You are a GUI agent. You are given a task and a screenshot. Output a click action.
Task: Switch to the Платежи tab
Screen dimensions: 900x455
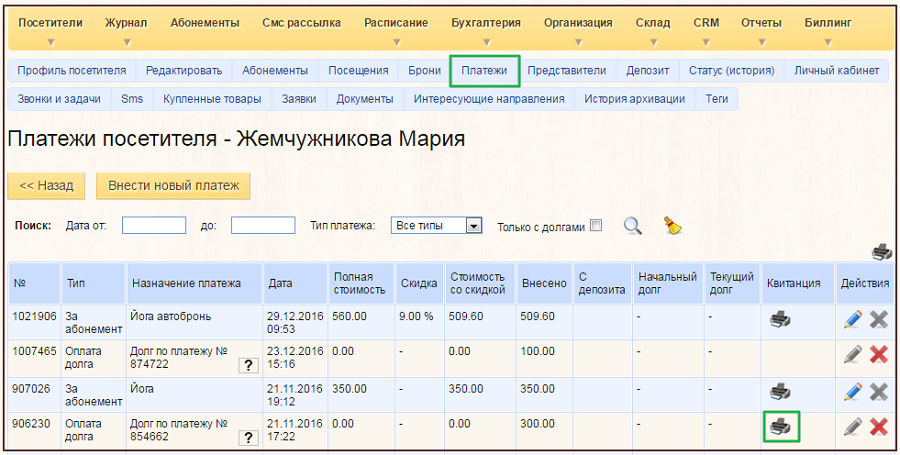[484, 71]
